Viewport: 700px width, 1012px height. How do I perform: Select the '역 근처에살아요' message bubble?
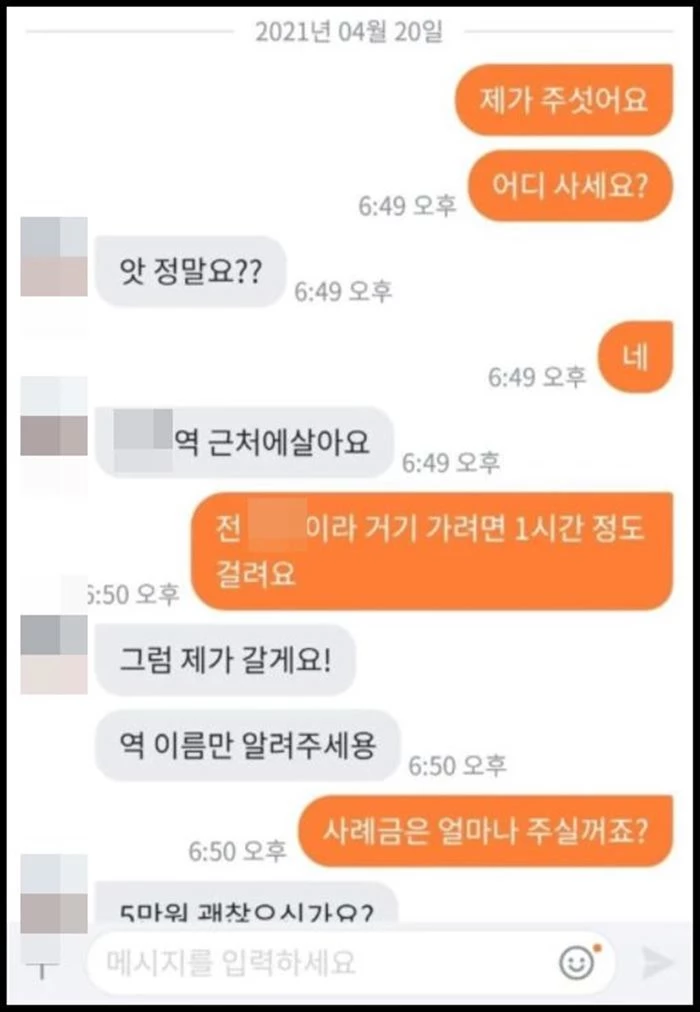244,443
